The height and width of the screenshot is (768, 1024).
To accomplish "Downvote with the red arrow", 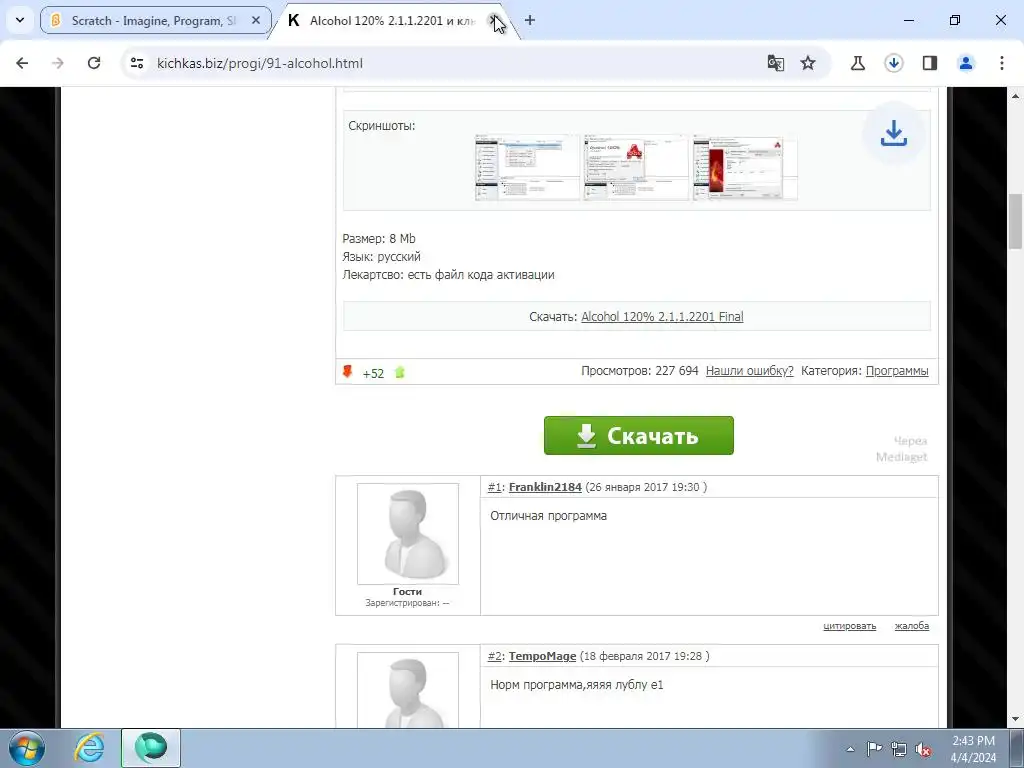I will pos(347,372).
